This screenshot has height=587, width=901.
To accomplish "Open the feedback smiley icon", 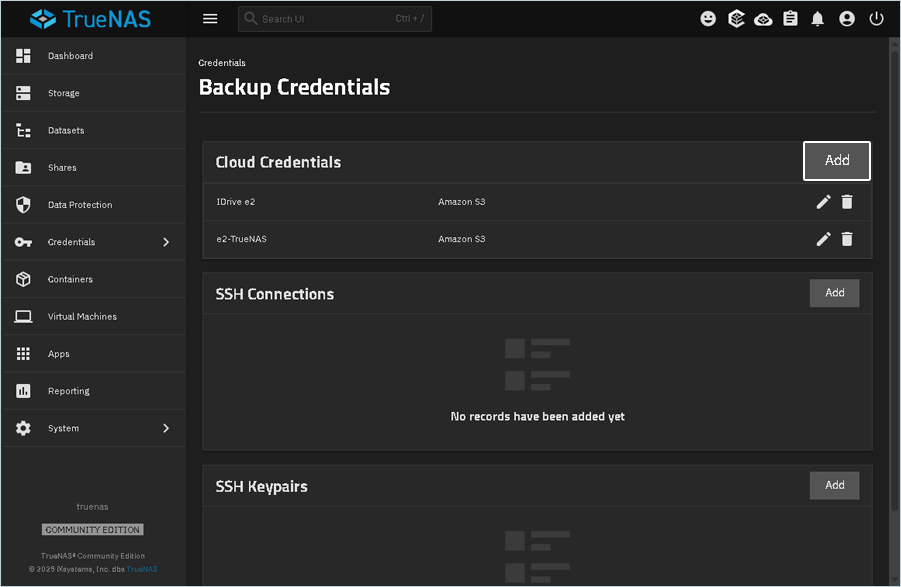I will pyautogui.click(x=708, y=19).
